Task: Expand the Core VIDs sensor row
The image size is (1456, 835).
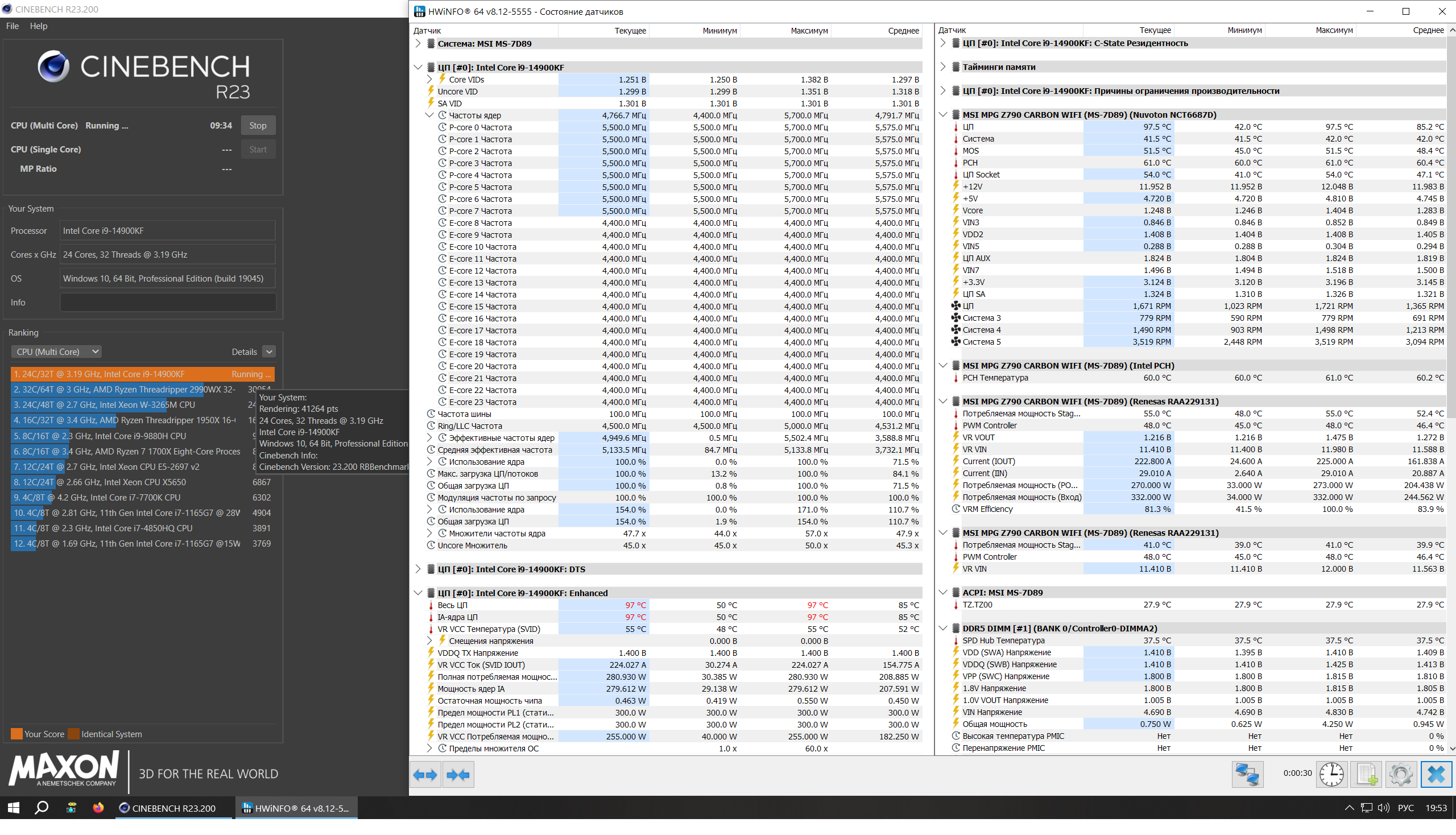Action: coord(429,79)
